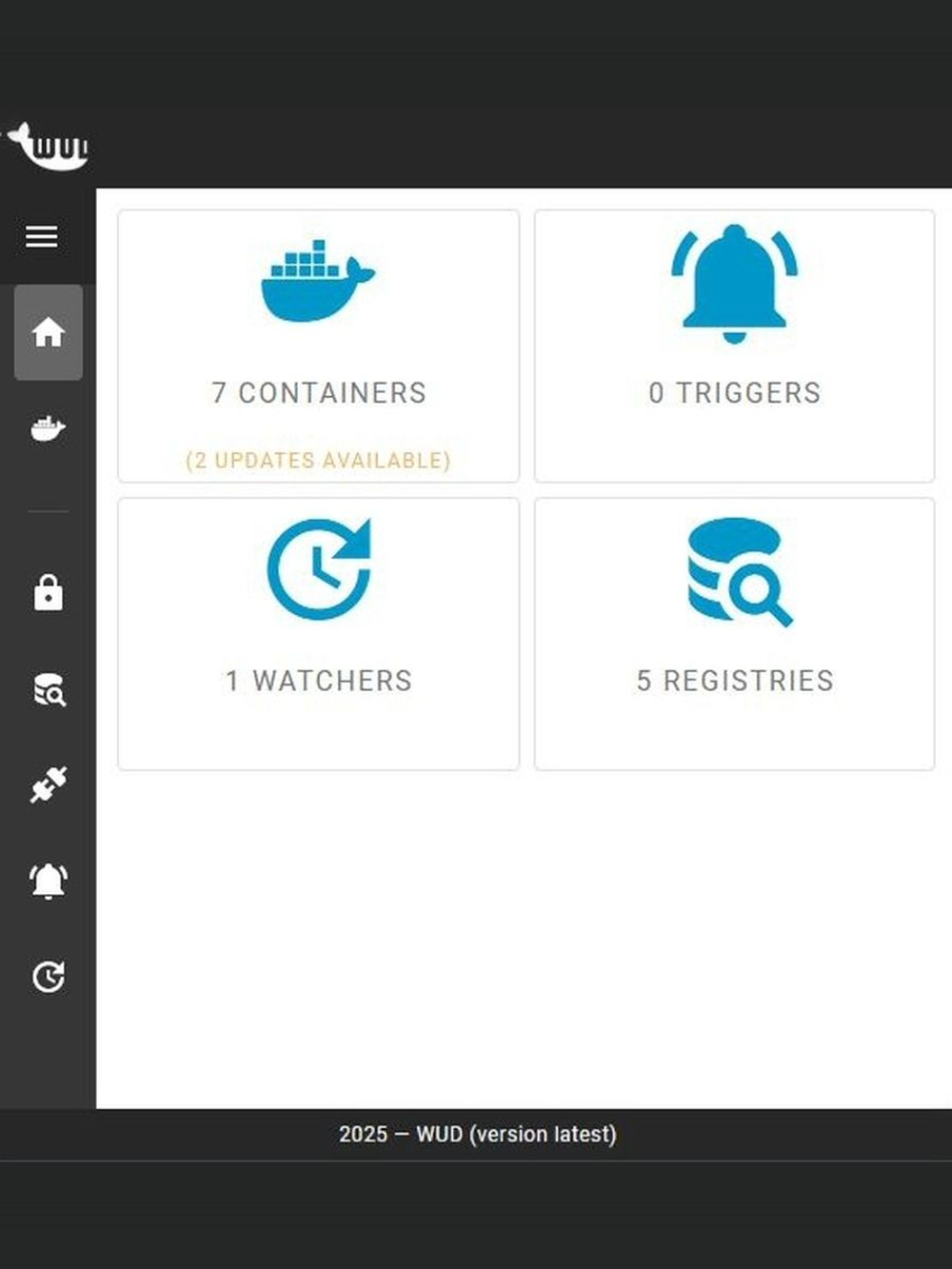Click the WUD whale logo
This screenshot has width=952, height=1269.
pos(46,146)
